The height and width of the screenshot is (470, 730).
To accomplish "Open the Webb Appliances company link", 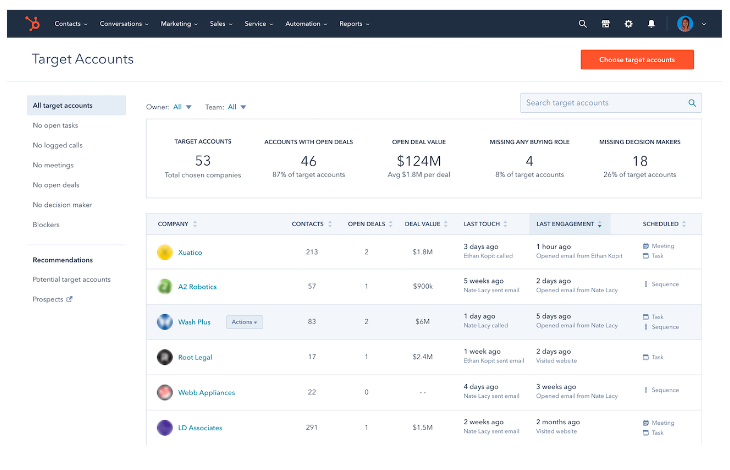I will 206,392.
